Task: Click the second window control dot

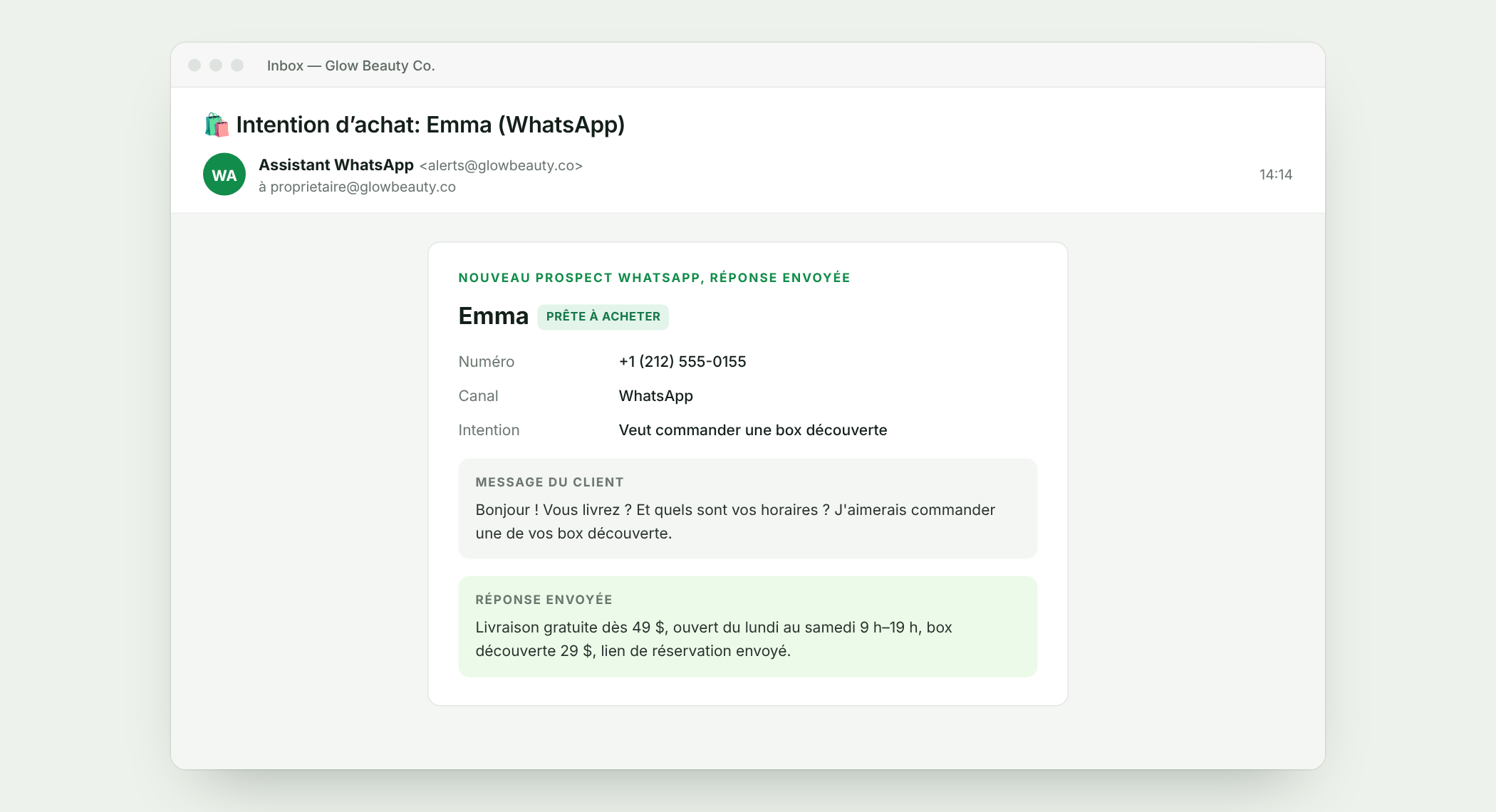Action: tap(216, 66)
